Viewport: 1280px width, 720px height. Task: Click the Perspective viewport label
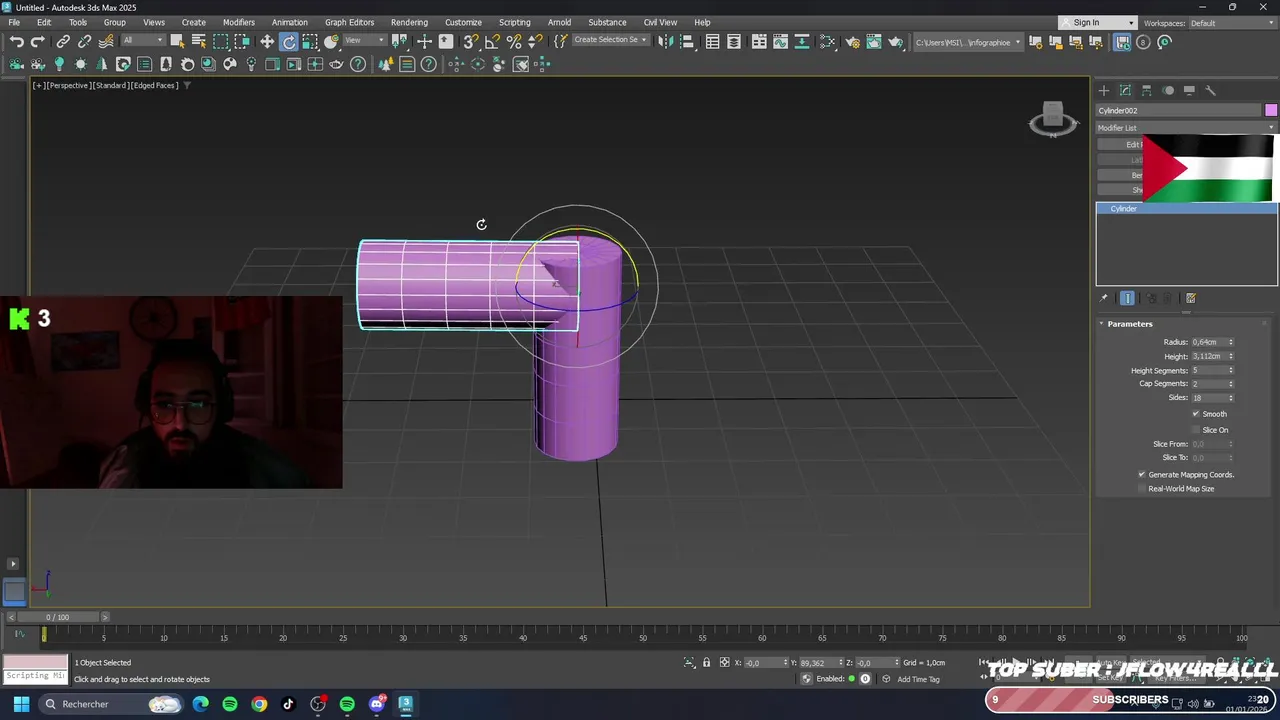(x=70, y=85)
